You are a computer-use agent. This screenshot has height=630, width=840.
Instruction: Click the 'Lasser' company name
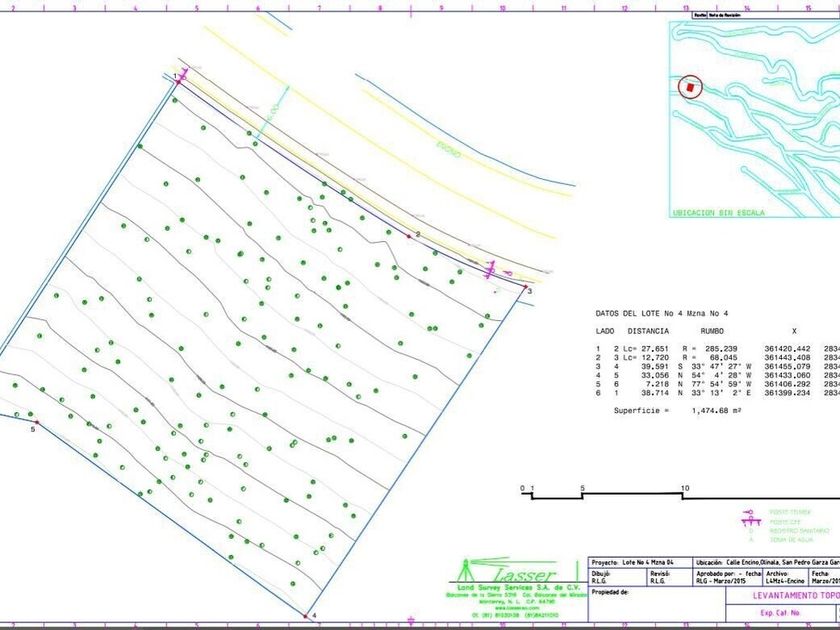pos(523,575)
